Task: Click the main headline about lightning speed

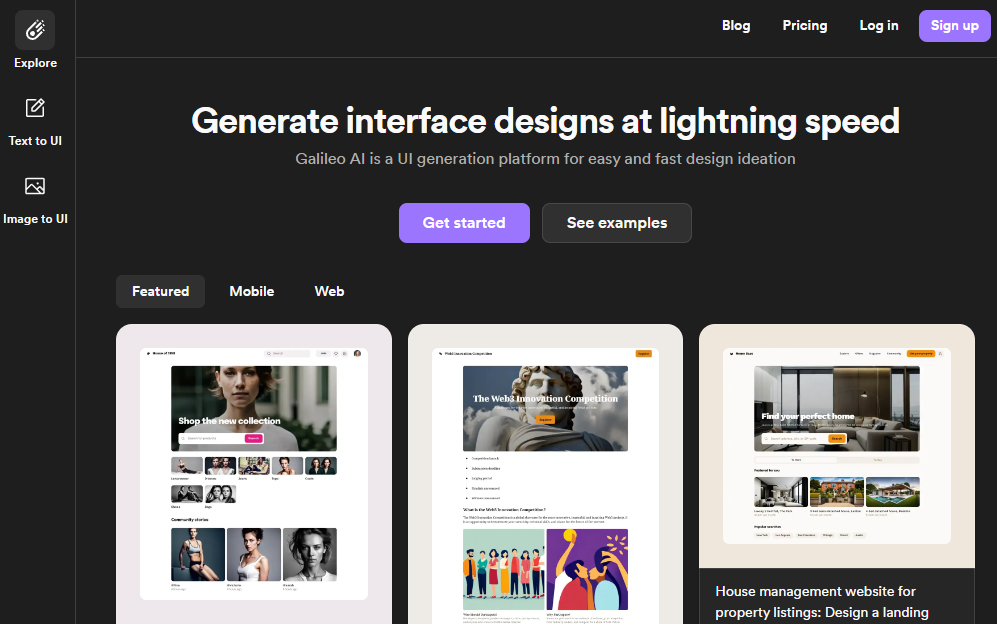Action: tap(546, 121)
